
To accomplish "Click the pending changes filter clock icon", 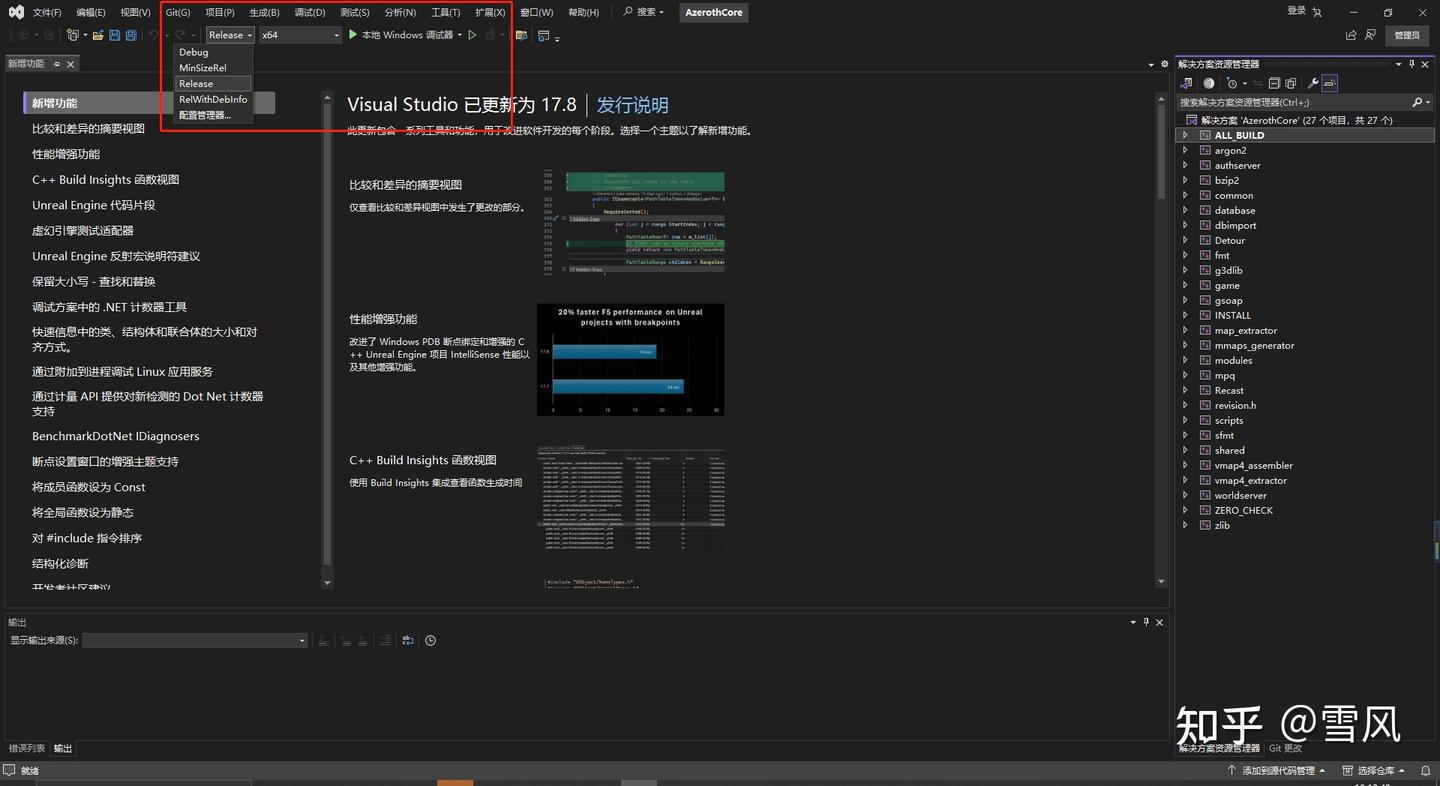I will 1232,84.
